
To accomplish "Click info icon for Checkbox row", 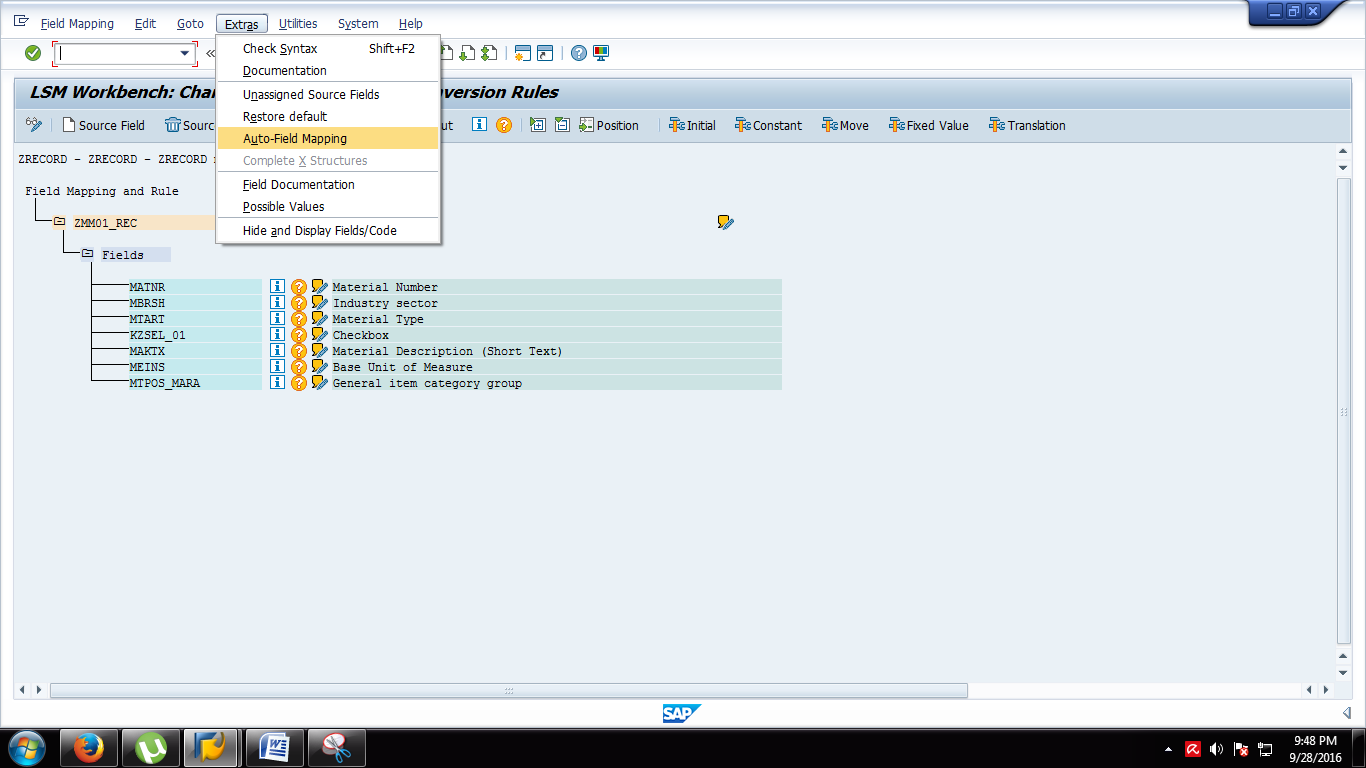I will pyautogui.click(x=277, y=335).
